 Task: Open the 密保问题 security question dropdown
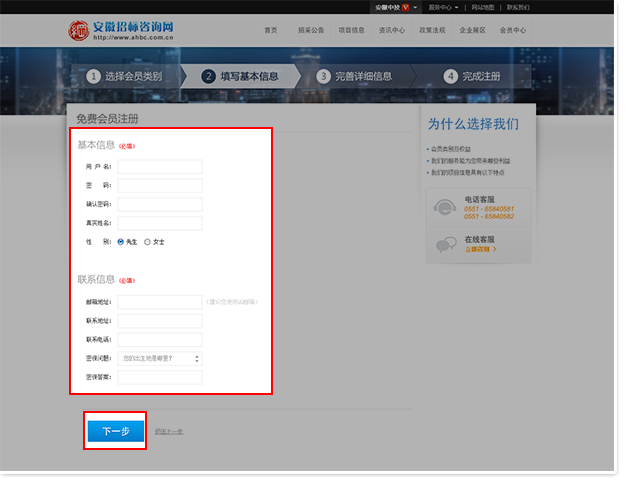(160, 358)
